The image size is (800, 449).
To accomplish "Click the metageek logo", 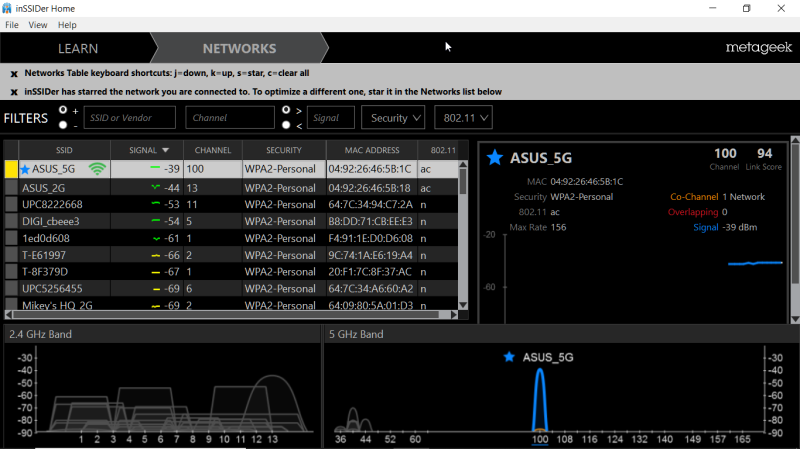I will coord(759,48).
